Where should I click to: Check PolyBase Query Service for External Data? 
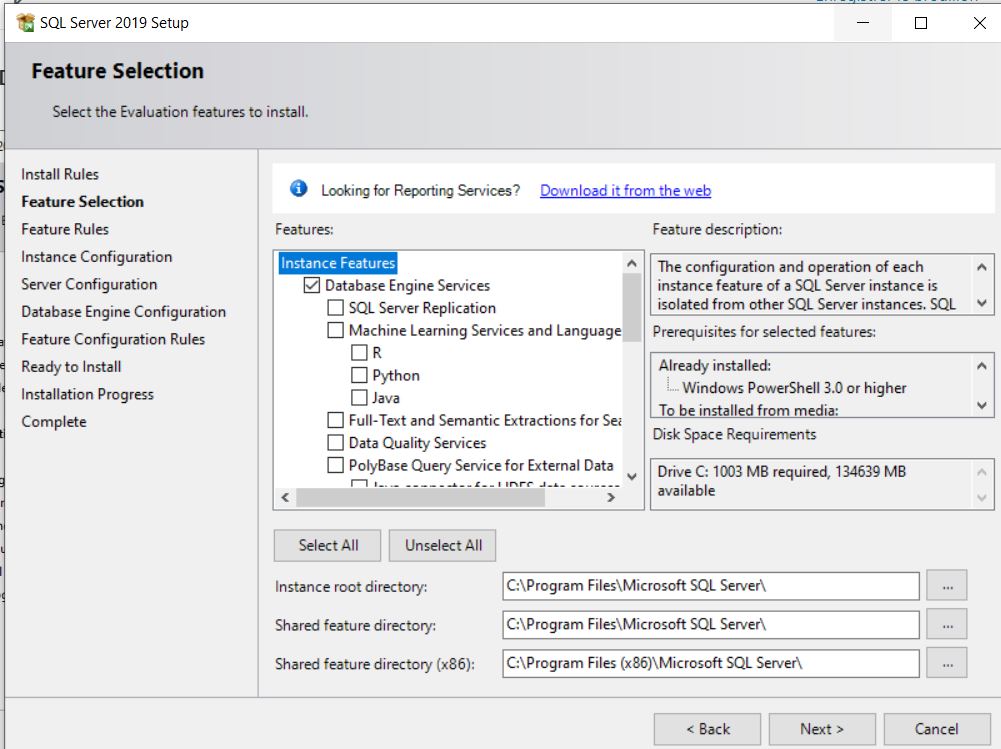click(335, 465)
